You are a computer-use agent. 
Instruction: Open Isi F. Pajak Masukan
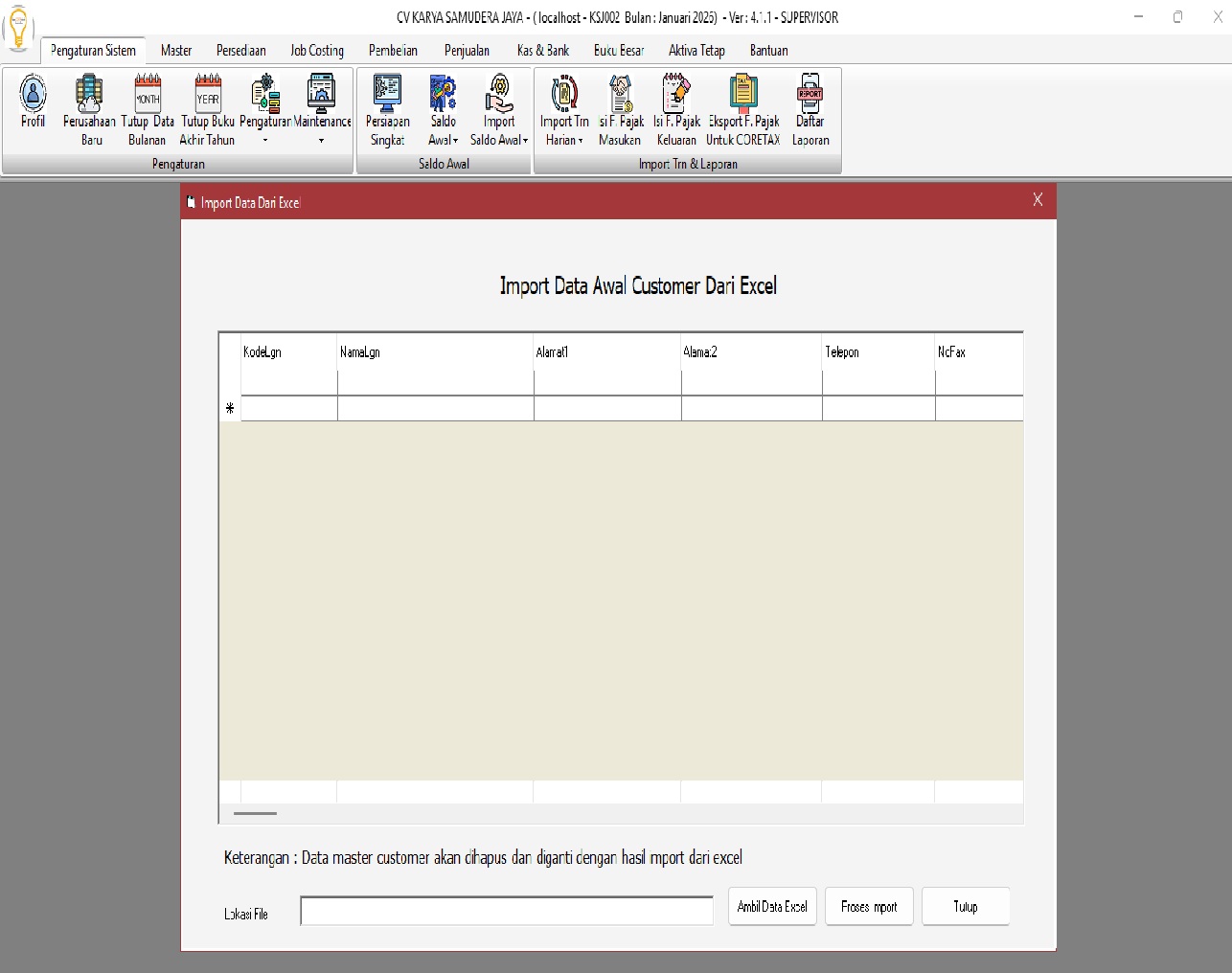coord(621,110)
